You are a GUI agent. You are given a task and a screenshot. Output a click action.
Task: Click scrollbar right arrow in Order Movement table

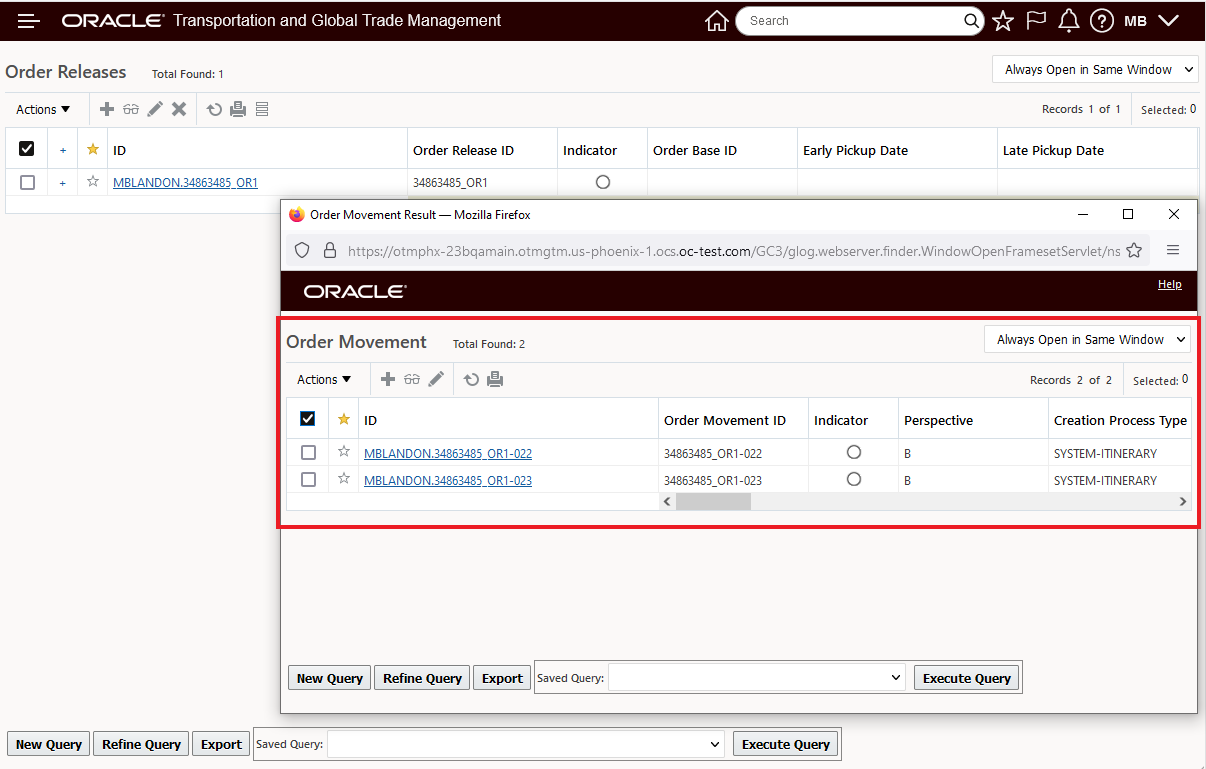(1183, 501)
